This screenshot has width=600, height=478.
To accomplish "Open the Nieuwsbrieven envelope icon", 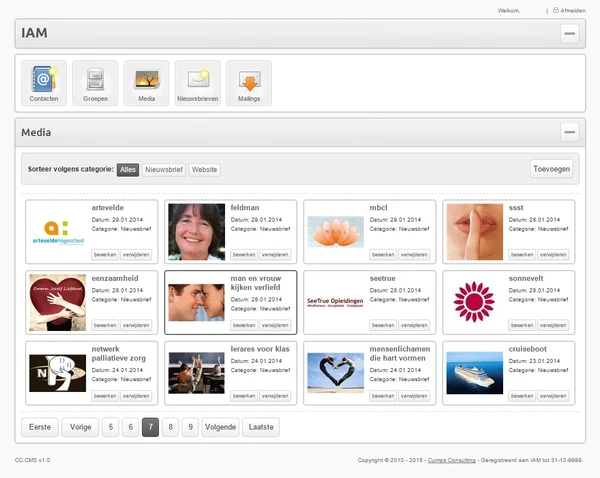I will pyautogui.click(x=197, y=83).
